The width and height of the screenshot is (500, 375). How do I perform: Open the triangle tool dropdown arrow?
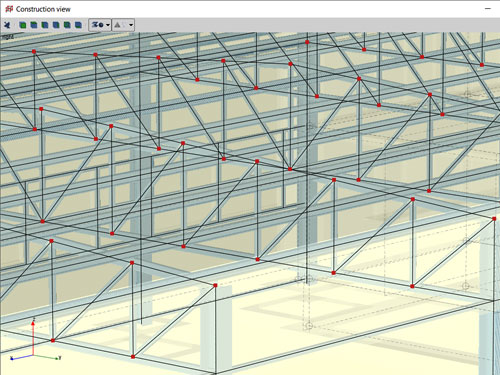[131, 25]
